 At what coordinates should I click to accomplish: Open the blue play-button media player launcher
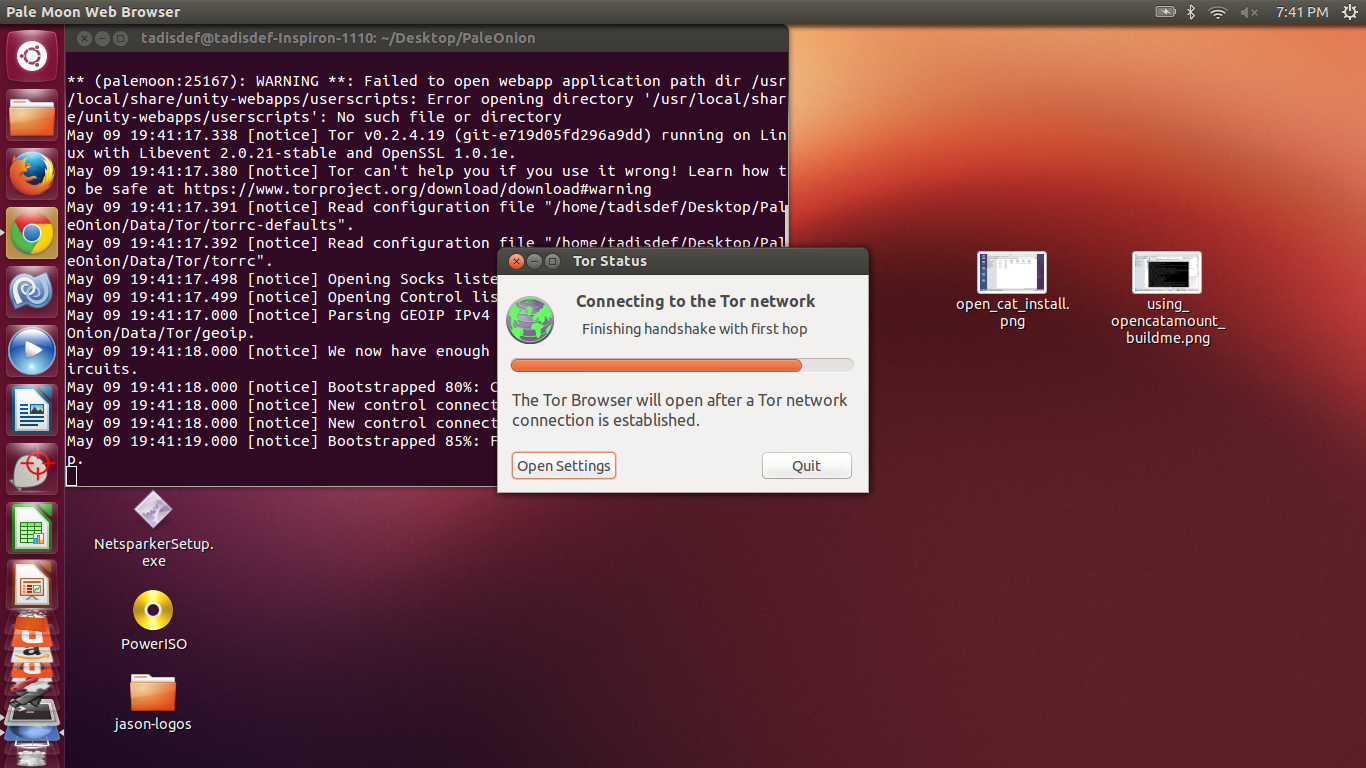click(x=32, y=351)
